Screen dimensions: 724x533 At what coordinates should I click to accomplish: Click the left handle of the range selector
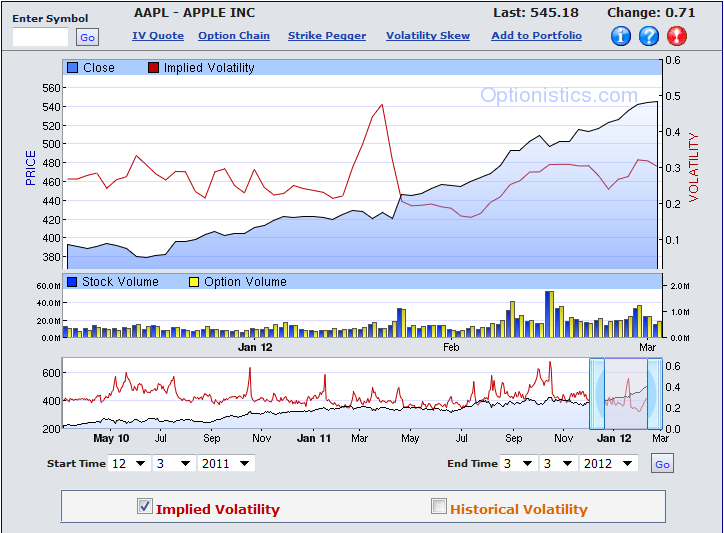[597, 394]
